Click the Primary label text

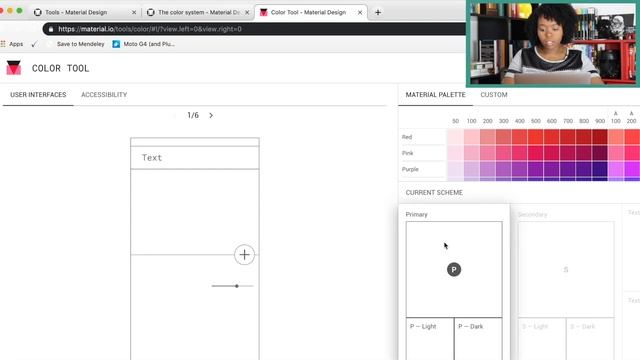(x=416, y=214)
